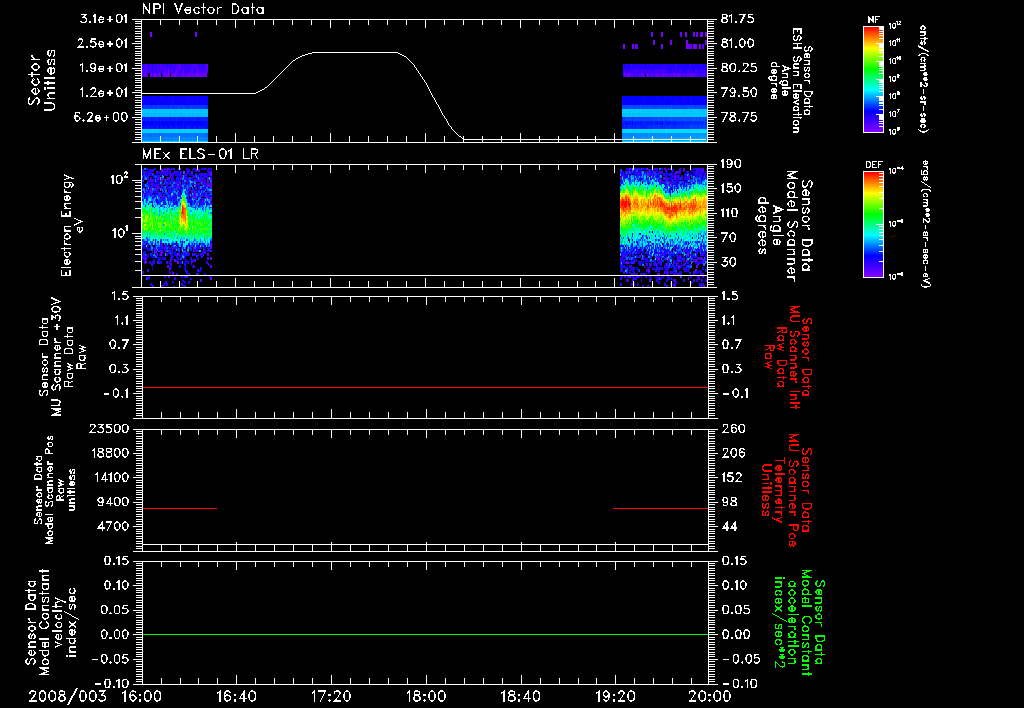Click the 150 scanner angle tick label
1024x708 pixels.
[x=732, y=189]
